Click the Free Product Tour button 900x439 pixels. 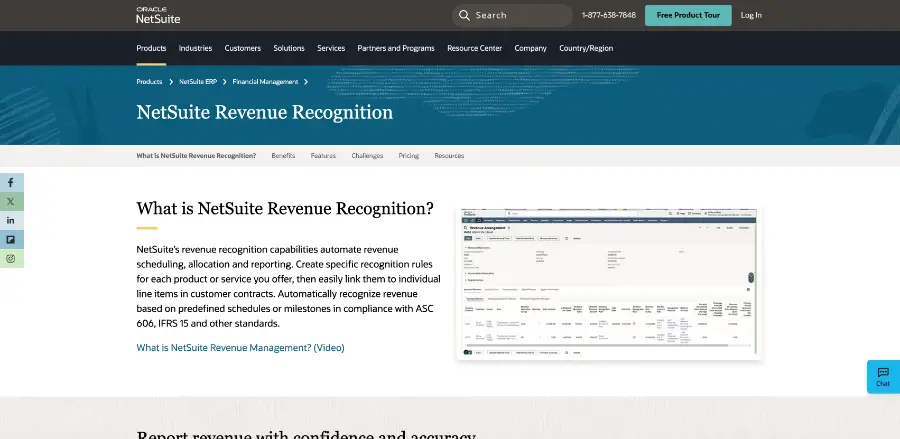click(x=688, y=15)
